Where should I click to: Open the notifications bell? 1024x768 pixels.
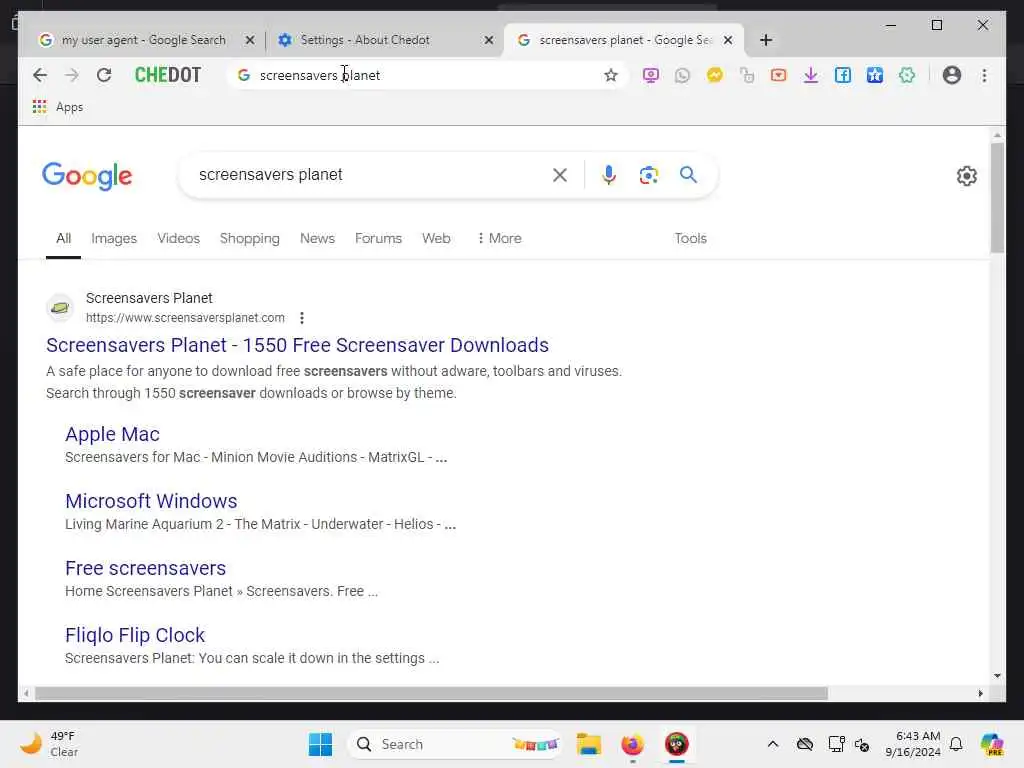click(956, 744)
